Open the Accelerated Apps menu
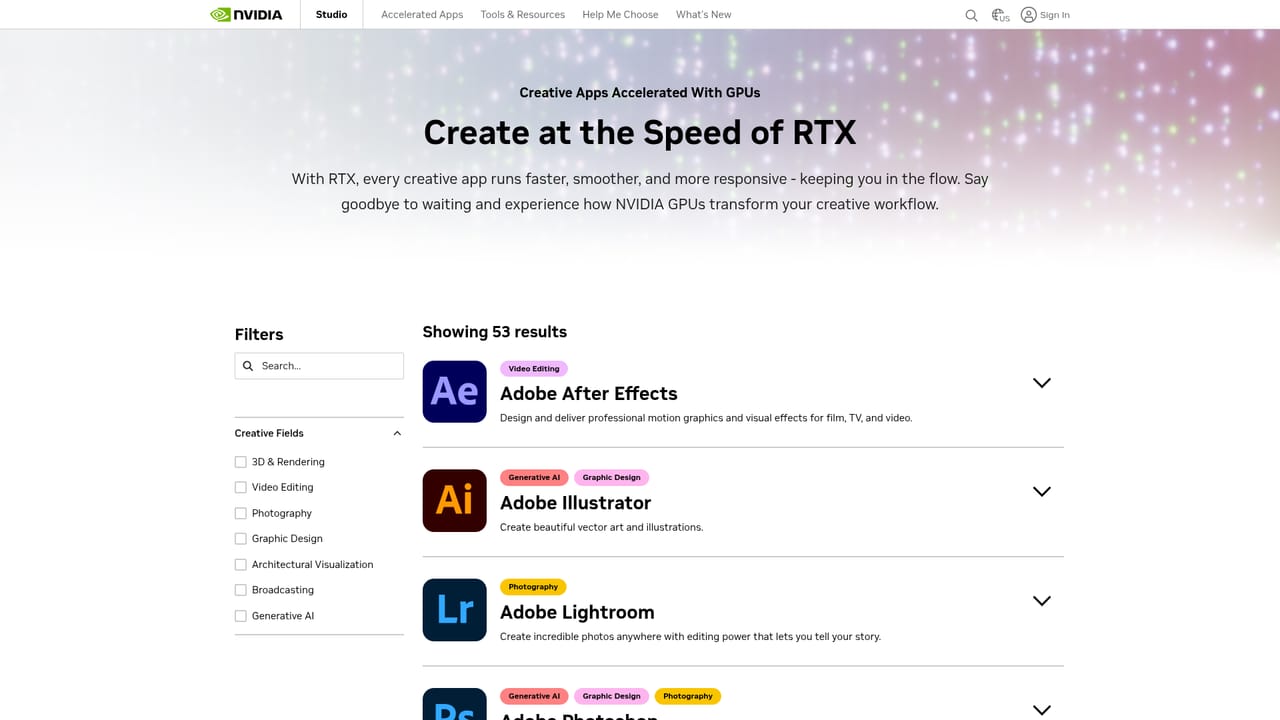This screenshot has width=1280, height=720. tap(422, 15)
